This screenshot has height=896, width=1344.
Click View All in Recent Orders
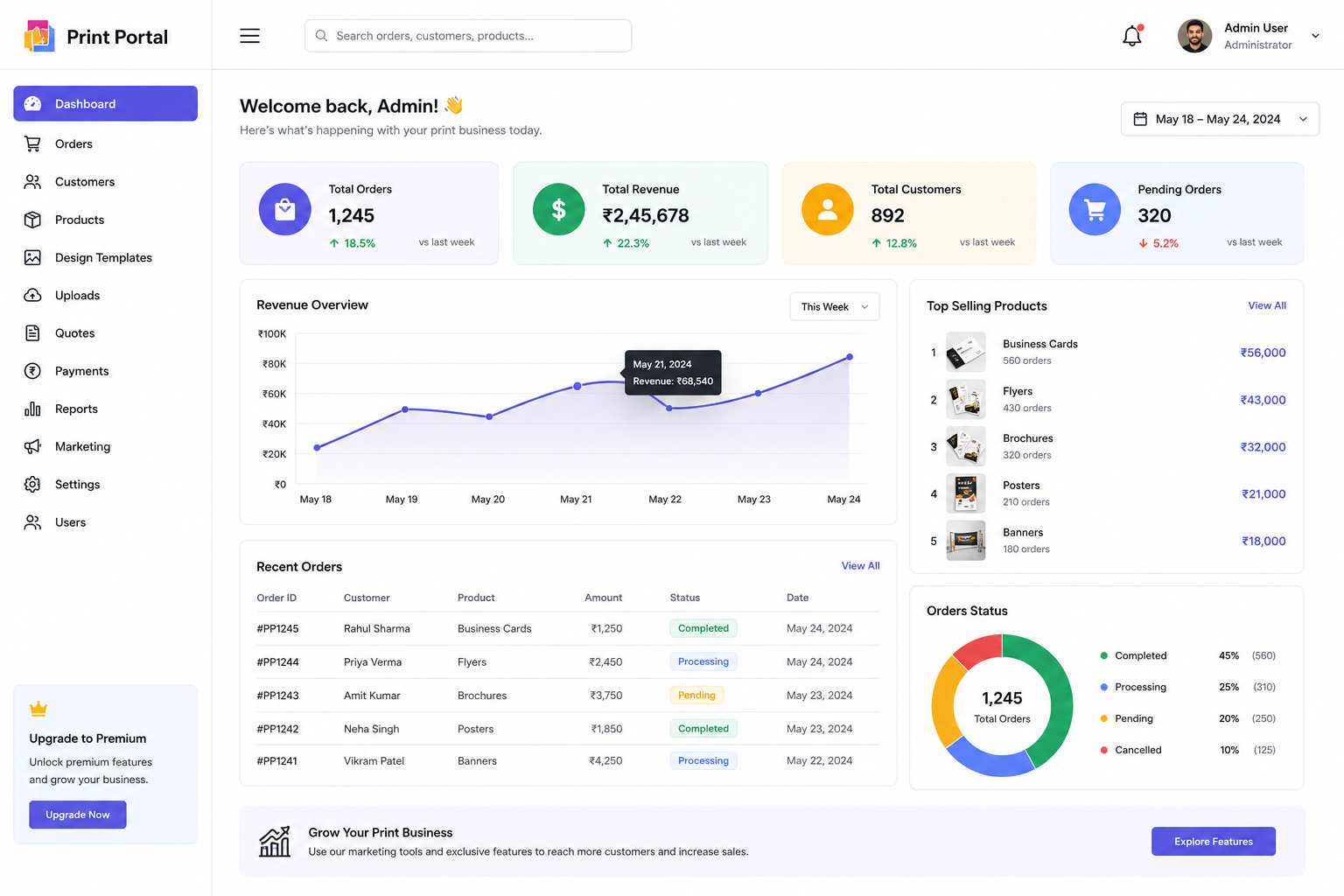pos(861,566)
